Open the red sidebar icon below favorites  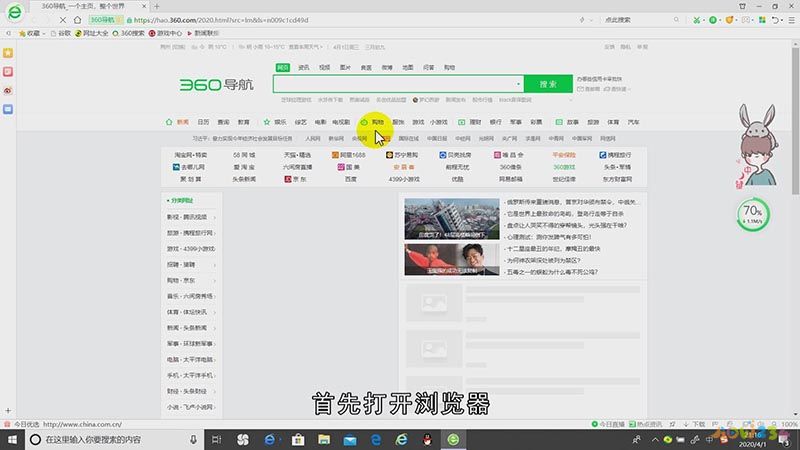8,72
